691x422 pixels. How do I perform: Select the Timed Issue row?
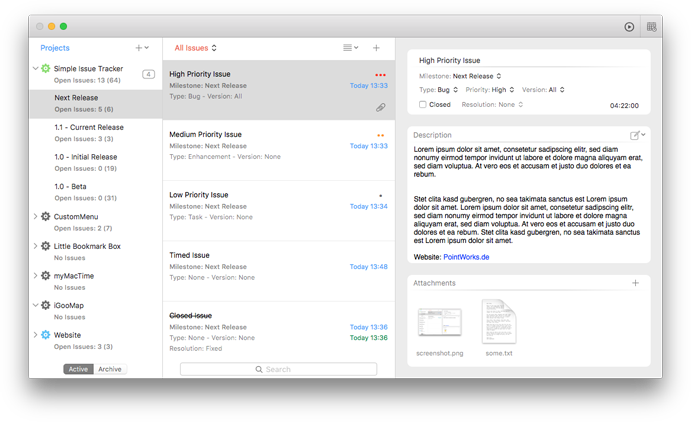click(279, 271)
